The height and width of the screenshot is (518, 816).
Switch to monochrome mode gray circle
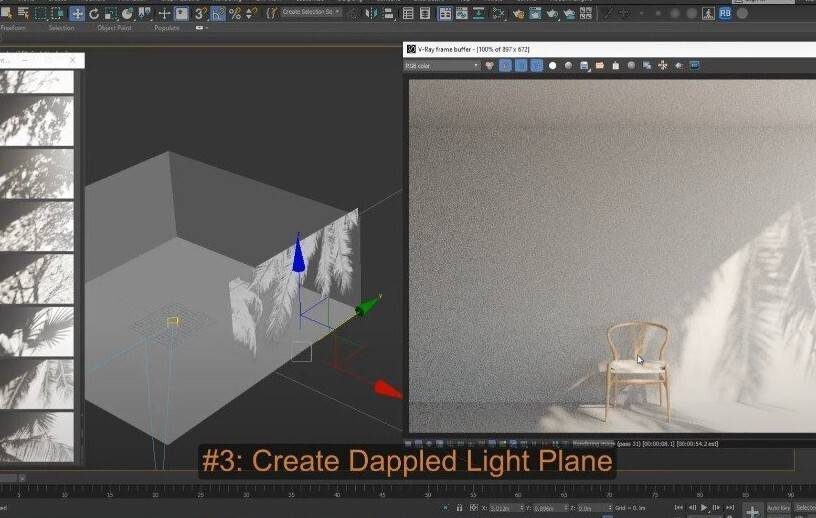[568, 66]
